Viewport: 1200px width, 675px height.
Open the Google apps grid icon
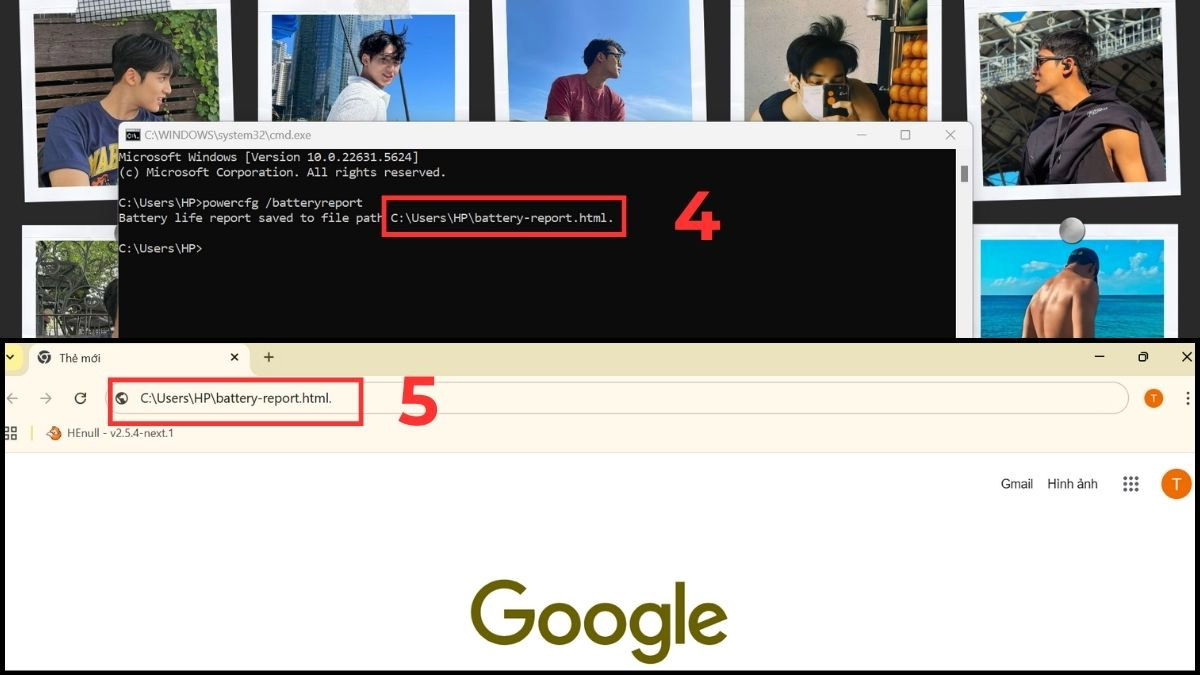pos(1131,484)
